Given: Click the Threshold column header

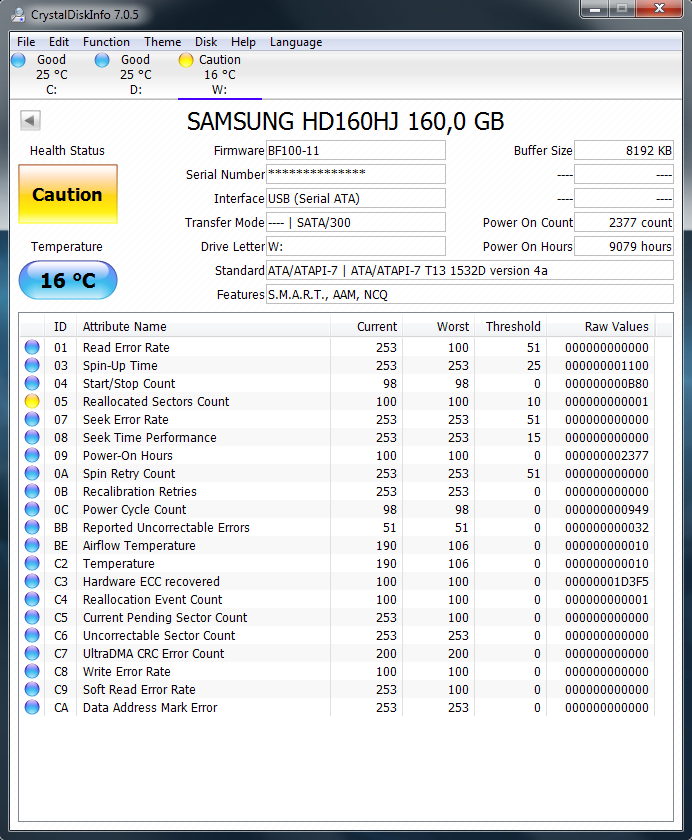Looking at the screenshot, I should click(511, 326).
